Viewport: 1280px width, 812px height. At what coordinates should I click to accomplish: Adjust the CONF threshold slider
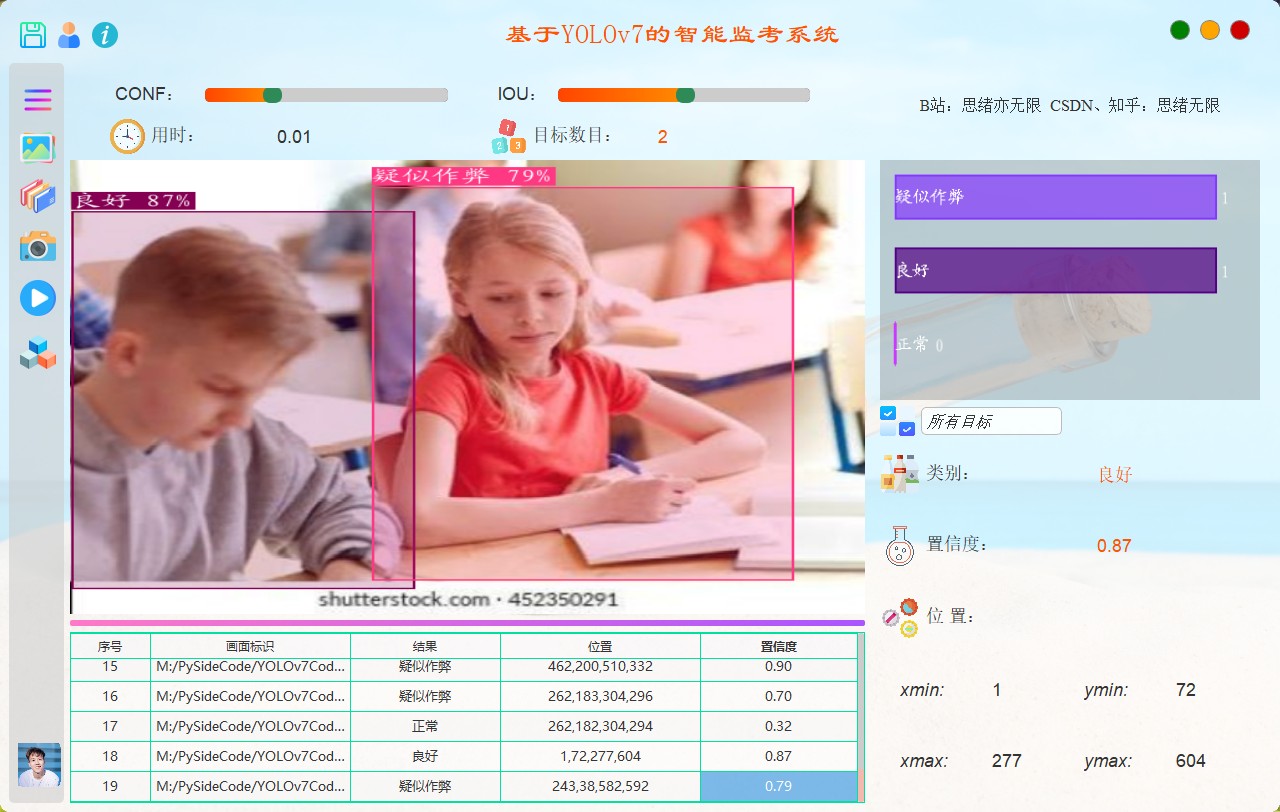coord(272,95)
